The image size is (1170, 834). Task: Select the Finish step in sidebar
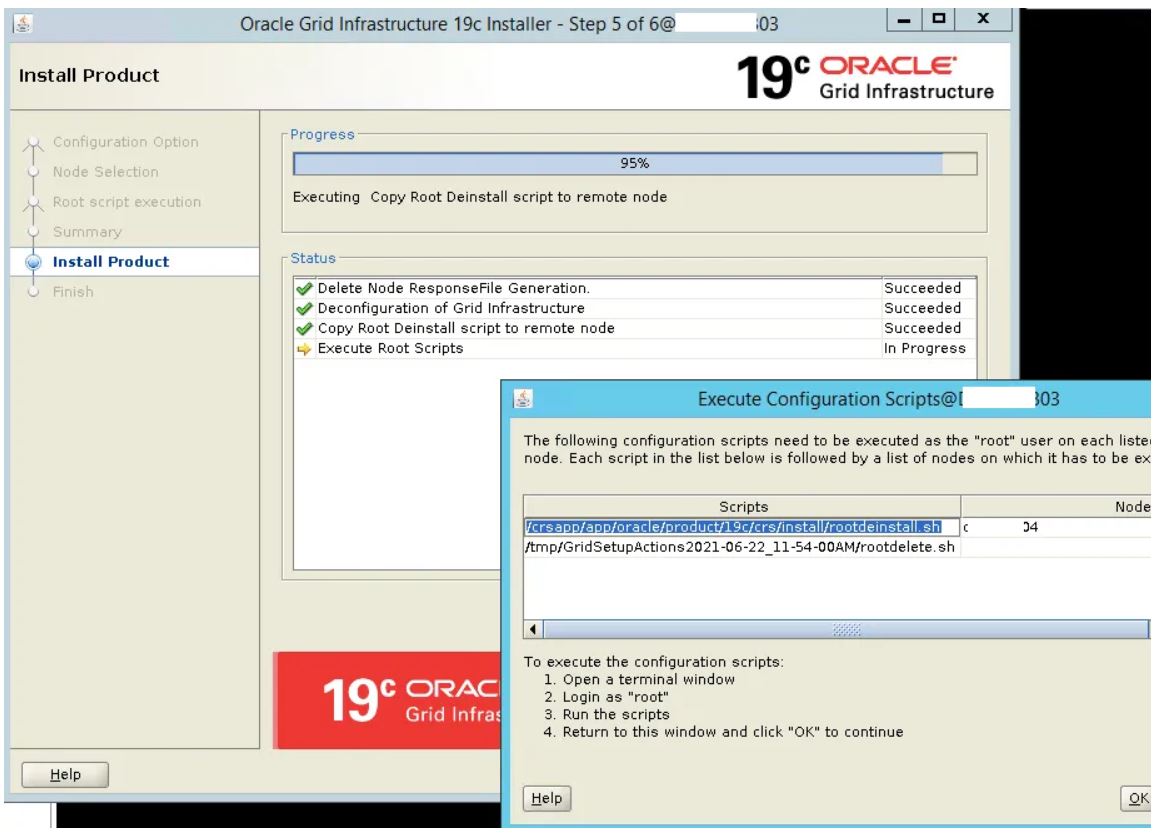[73, 292]
